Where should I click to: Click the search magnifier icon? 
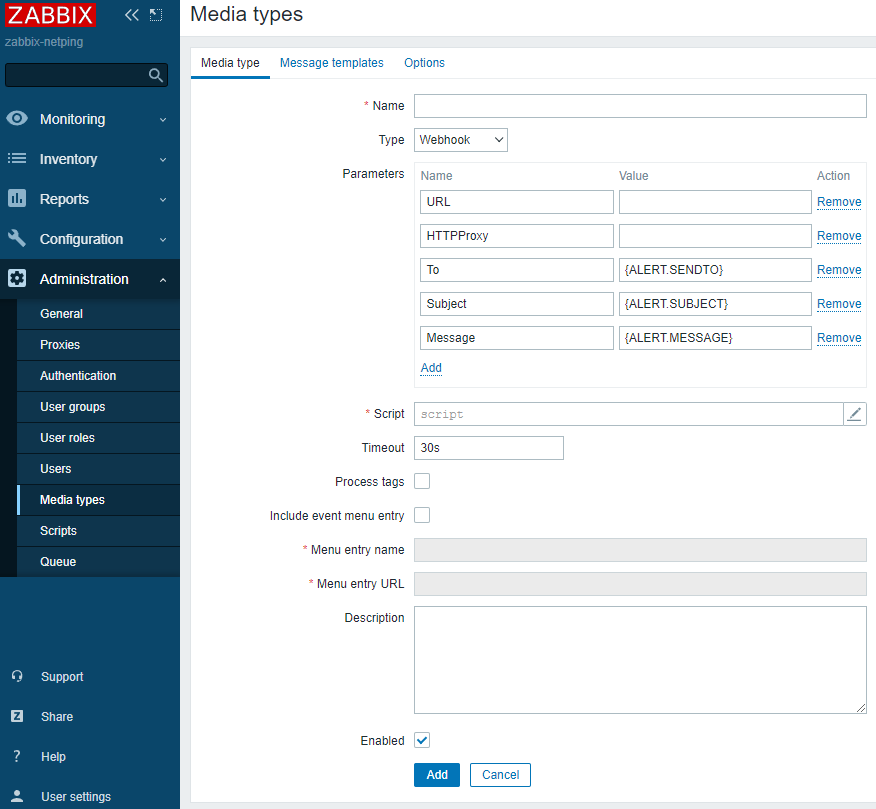155,75
